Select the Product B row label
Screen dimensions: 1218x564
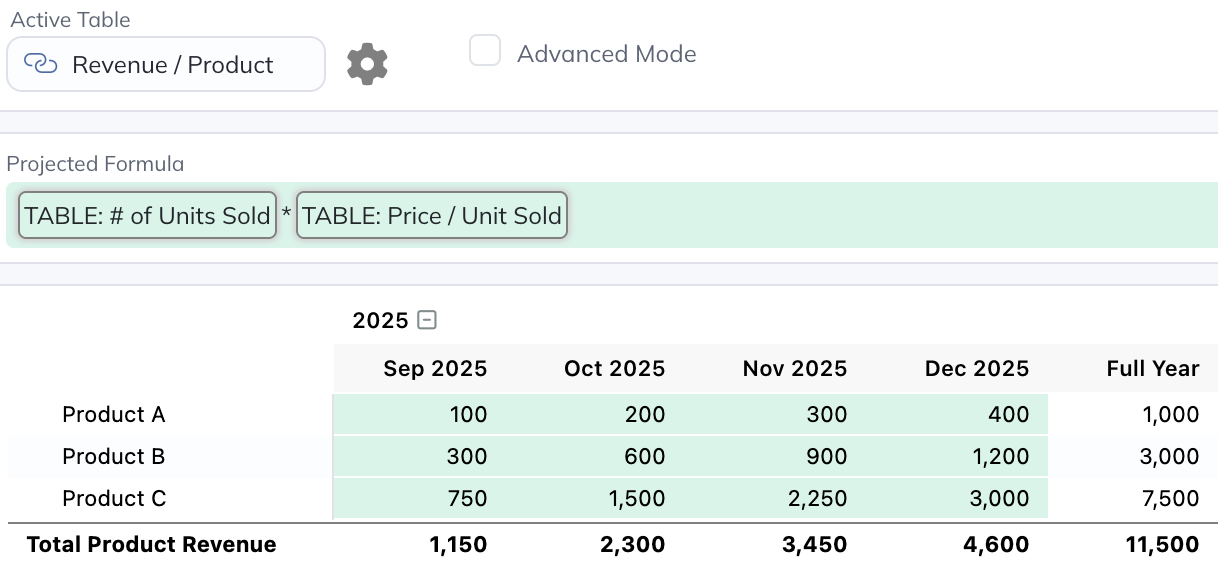(x=113, y=456)
